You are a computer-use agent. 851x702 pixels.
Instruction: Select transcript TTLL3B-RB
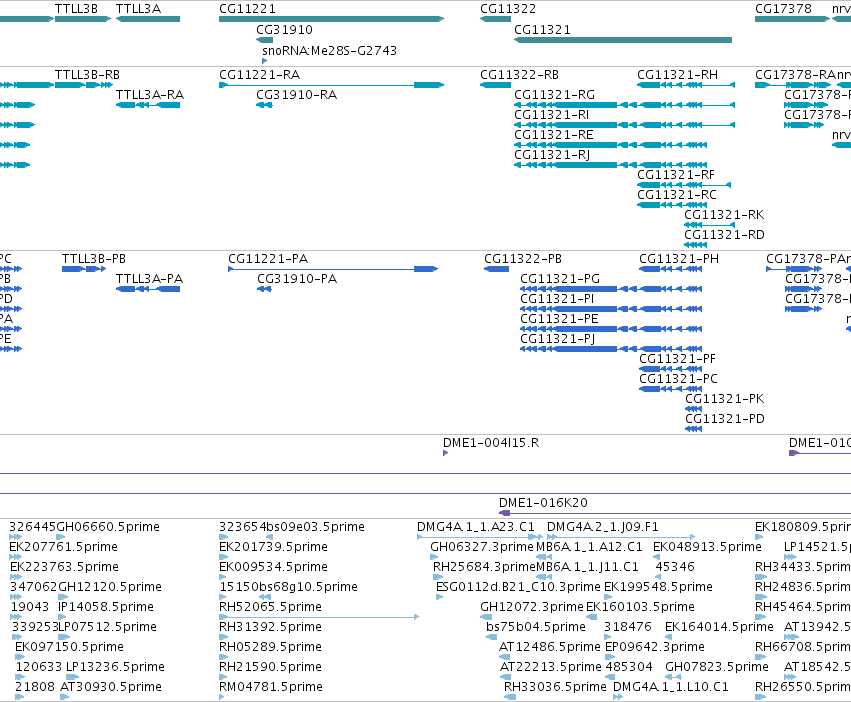tap(87, 74)
